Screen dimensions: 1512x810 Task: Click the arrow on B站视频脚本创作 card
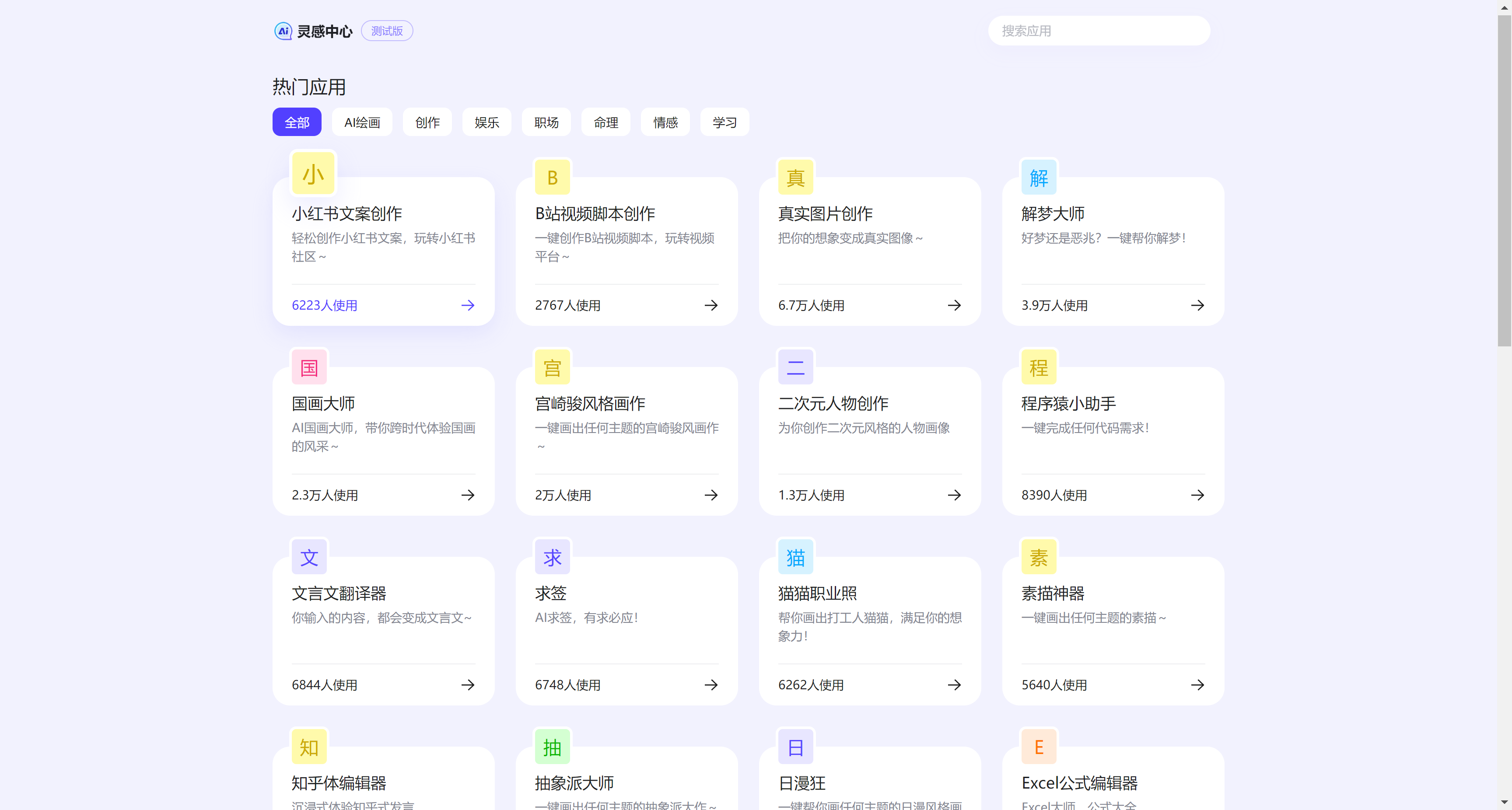coord(711,305)
